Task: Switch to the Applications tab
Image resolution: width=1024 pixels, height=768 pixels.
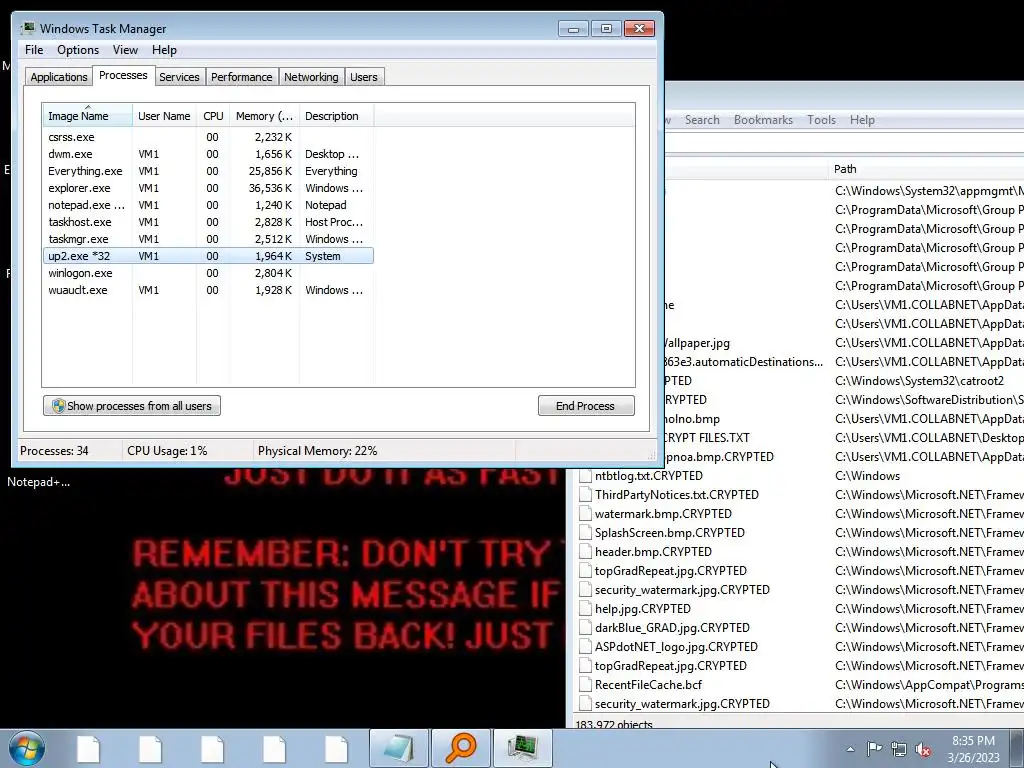Action: click(59, 77)
